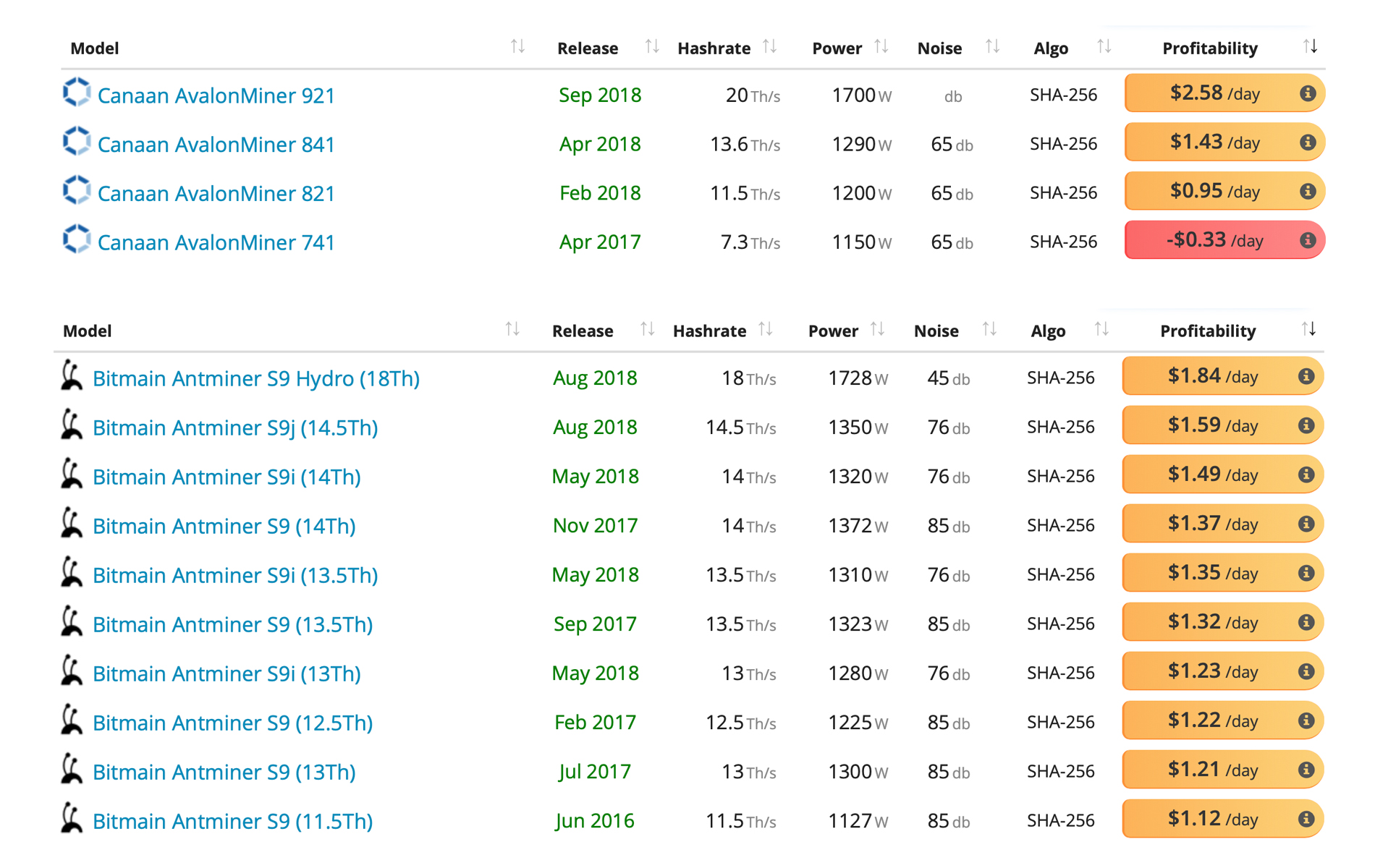Sort Bitmain table by Profitability arrows
This screenshot has height=868, width=1375.
(1308, 330)
